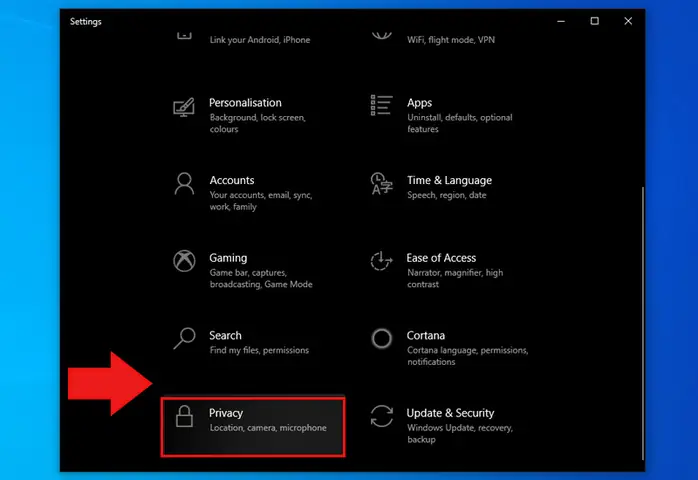Image resolution: width=698 pixels, height=480 pixels.
Task: Open Privacy settings heading
Action: pos(226,413)
